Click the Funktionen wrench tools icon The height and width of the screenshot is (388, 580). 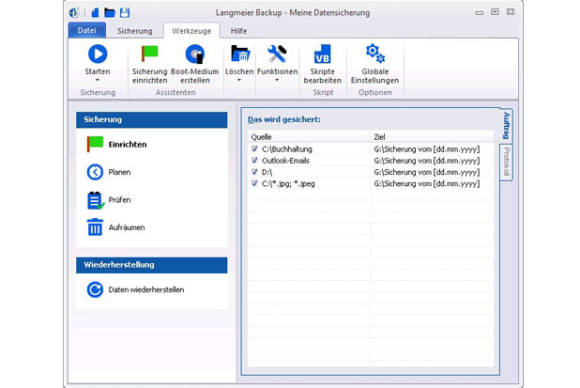point(277,54)
